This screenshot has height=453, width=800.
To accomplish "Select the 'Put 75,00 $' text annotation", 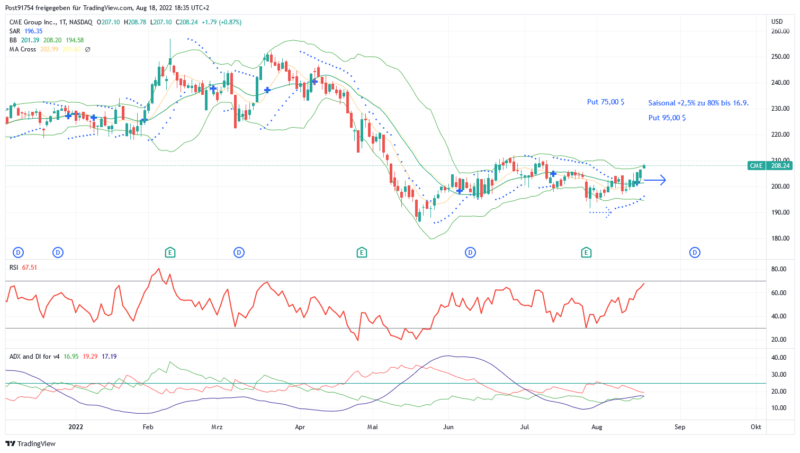I will 606,102.
